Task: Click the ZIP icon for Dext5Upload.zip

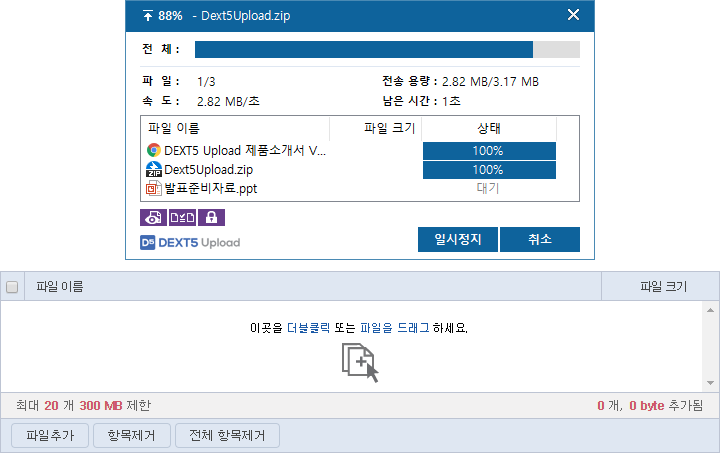Action: pyautogui.click(x=154, y=170)
